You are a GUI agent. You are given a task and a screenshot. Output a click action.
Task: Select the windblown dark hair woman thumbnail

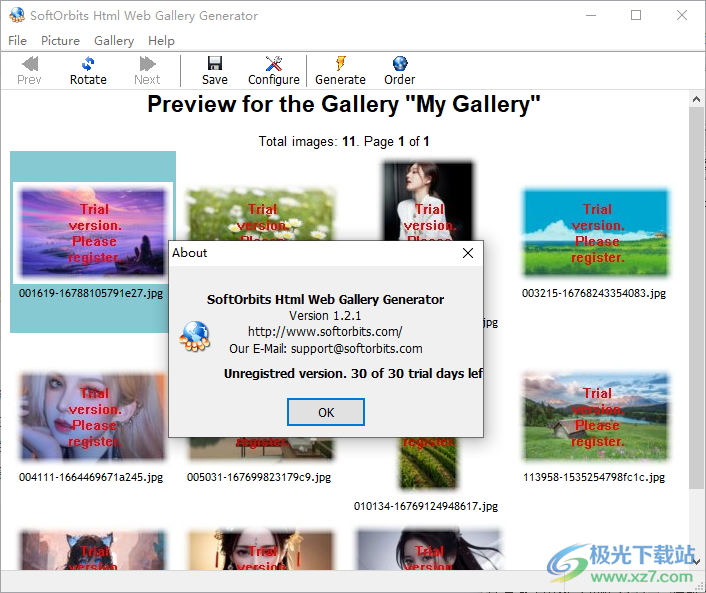pos(428,550)
